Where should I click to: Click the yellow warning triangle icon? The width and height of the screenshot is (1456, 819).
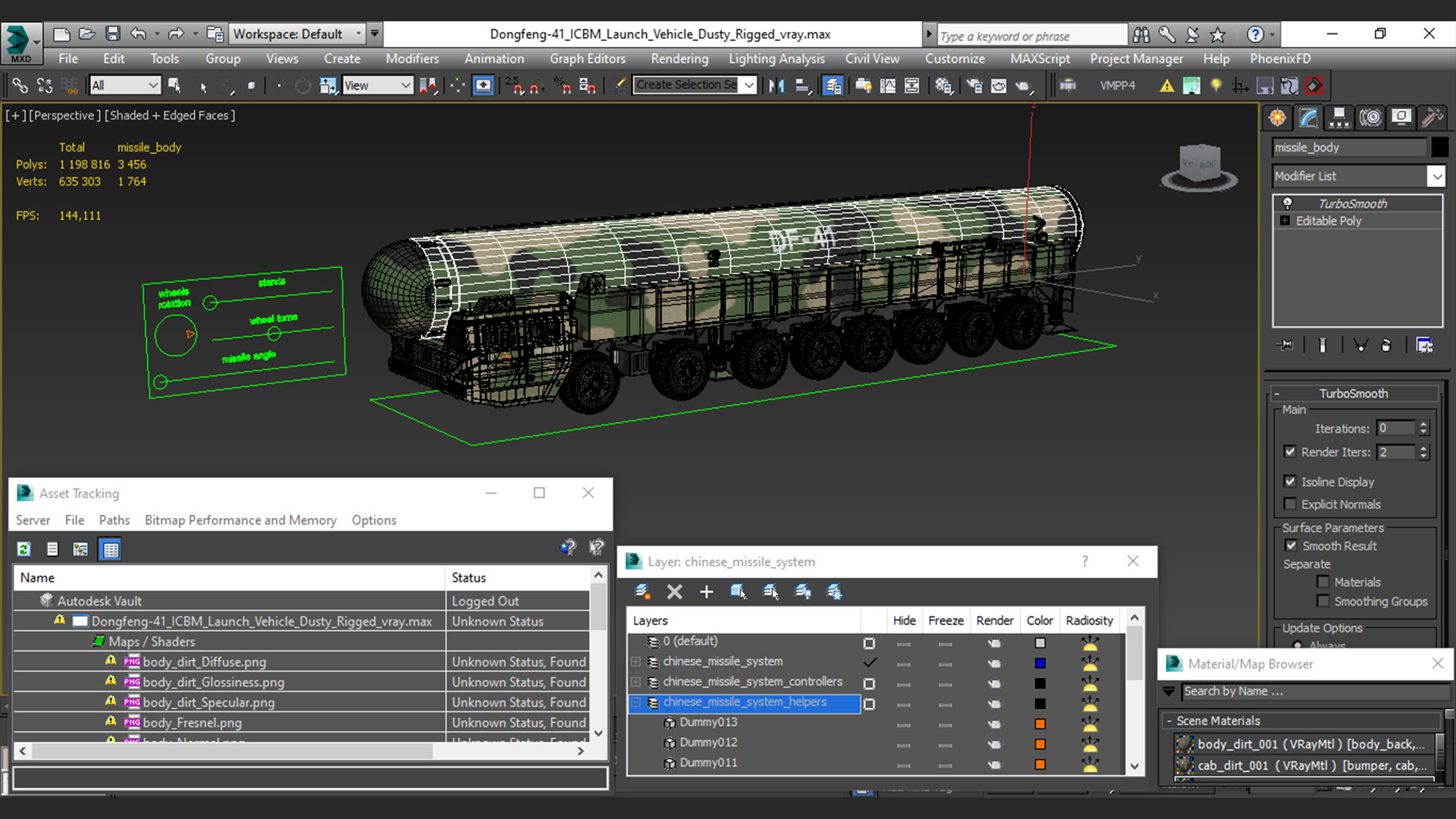coord(1167,86)
